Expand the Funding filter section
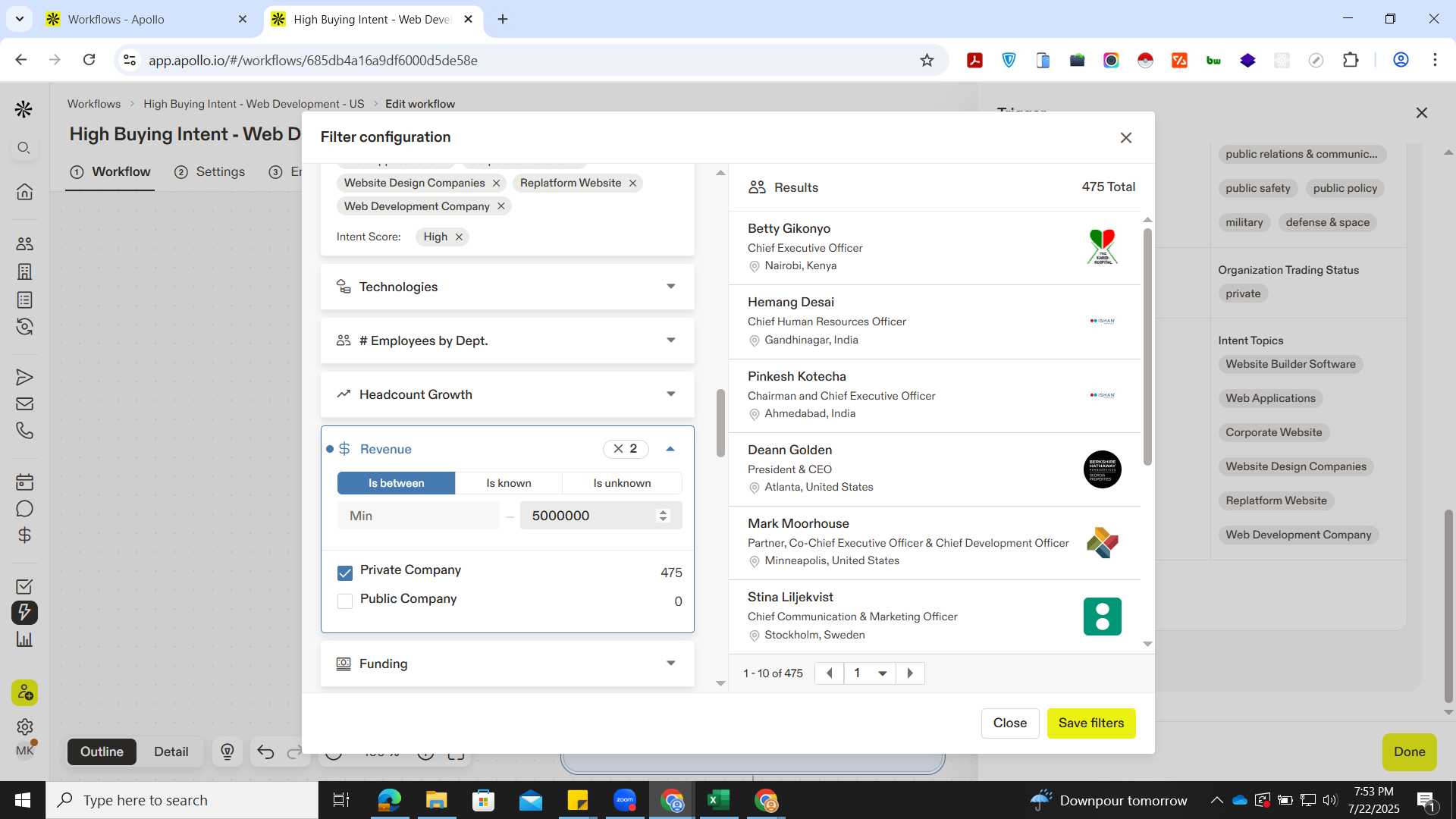1456x819 pixels. click(507, 664)
